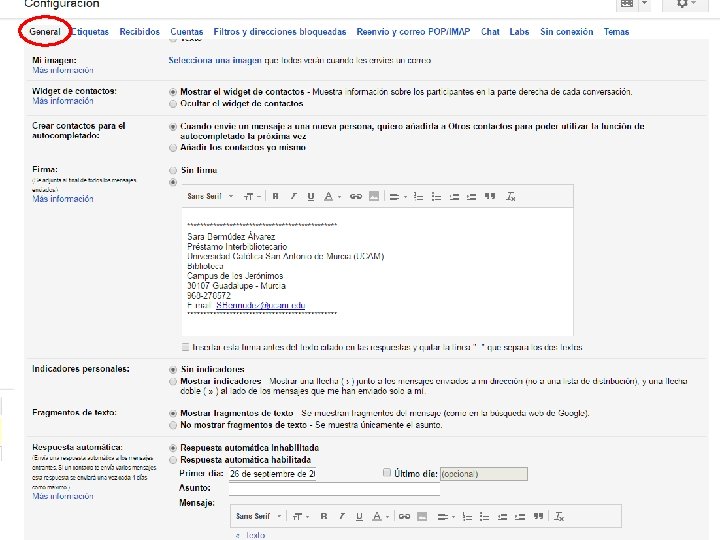
Task: Insert numbered list in signature editor
Action: [418, 197]
